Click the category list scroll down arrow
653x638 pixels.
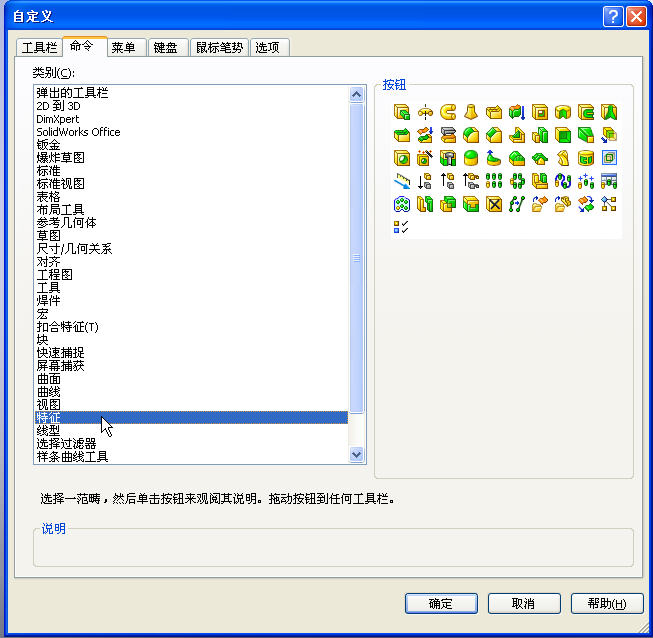(356, 454)
